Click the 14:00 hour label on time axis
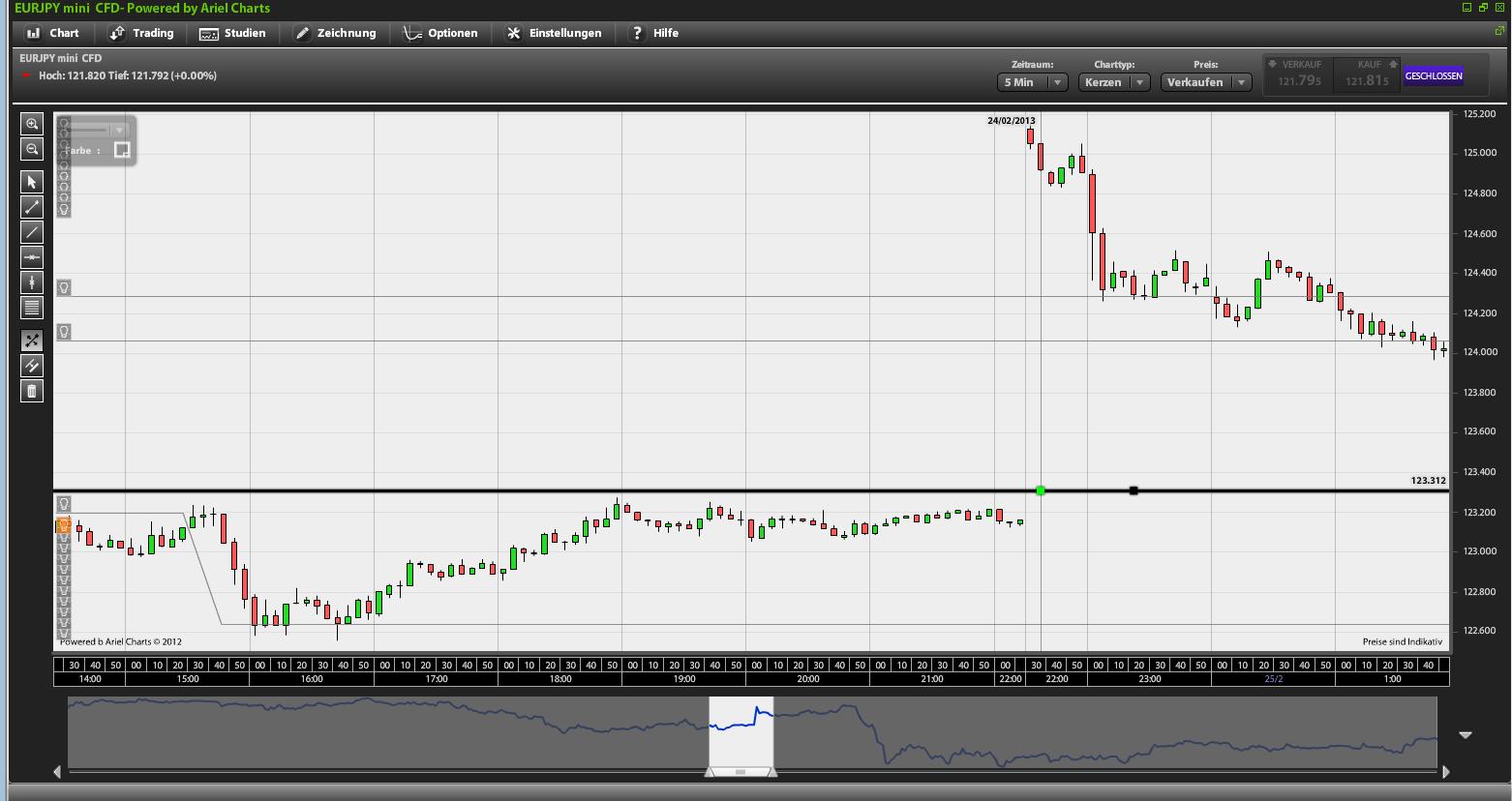Screen dimensions: 1512x801 90,679
